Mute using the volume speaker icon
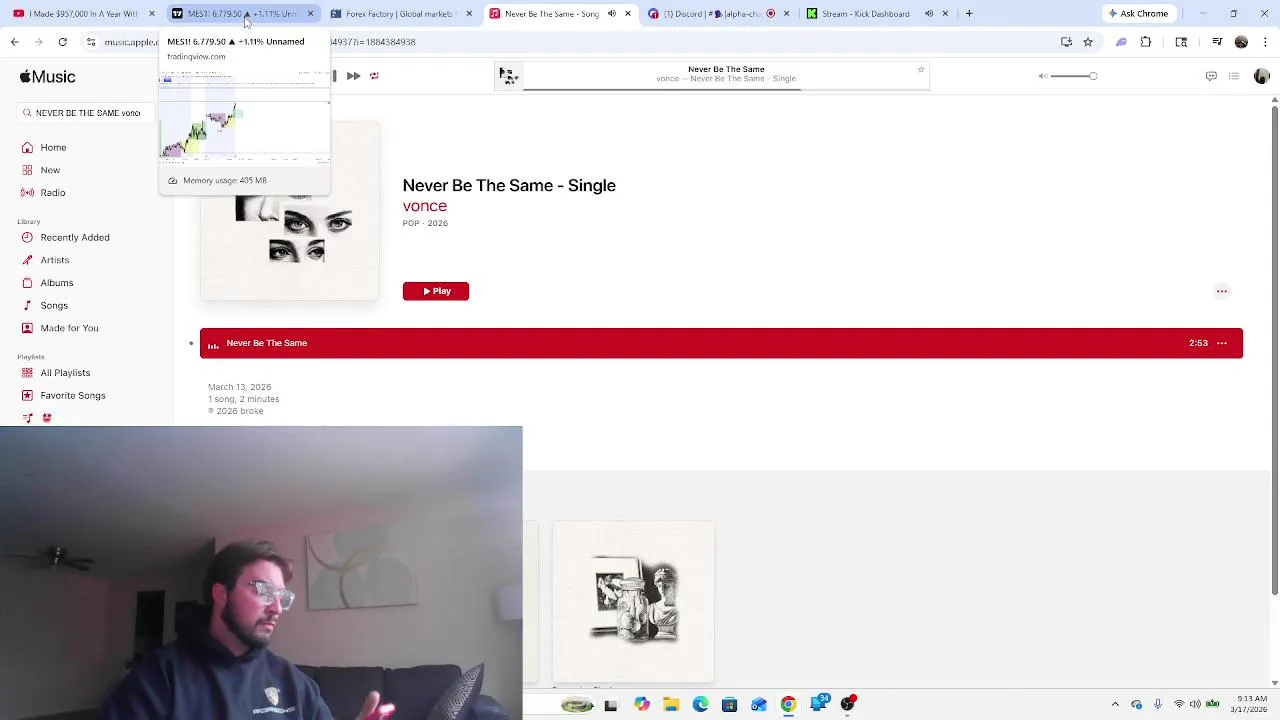 click(1043, 76)
